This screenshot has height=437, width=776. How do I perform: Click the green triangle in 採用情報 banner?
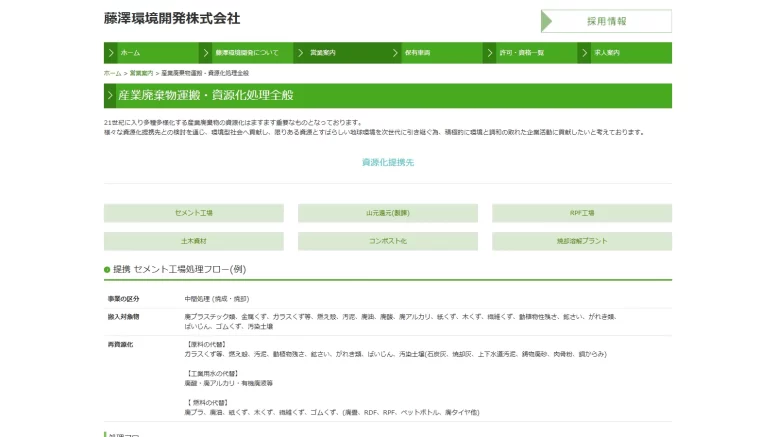pos(546,21)
